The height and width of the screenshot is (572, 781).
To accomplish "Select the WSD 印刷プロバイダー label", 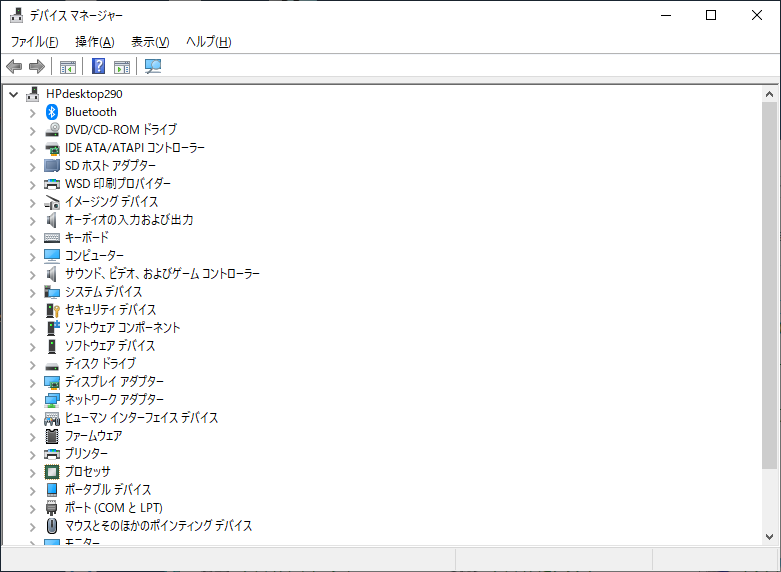I will (118, 184).
